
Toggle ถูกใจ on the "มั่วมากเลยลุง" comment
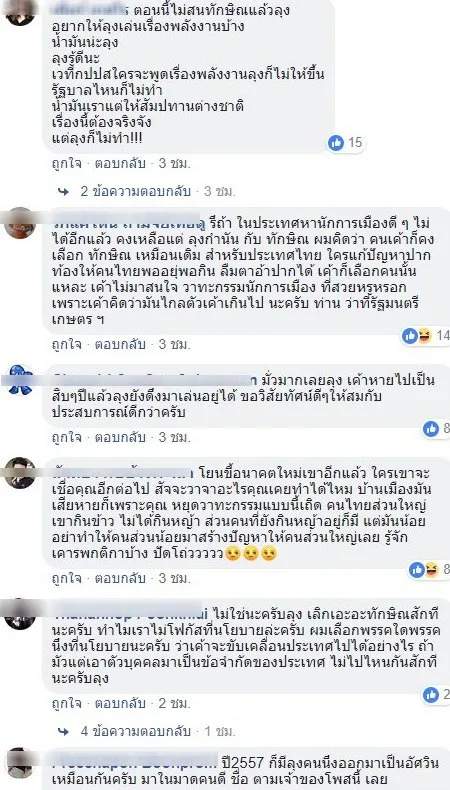point(67,437)
